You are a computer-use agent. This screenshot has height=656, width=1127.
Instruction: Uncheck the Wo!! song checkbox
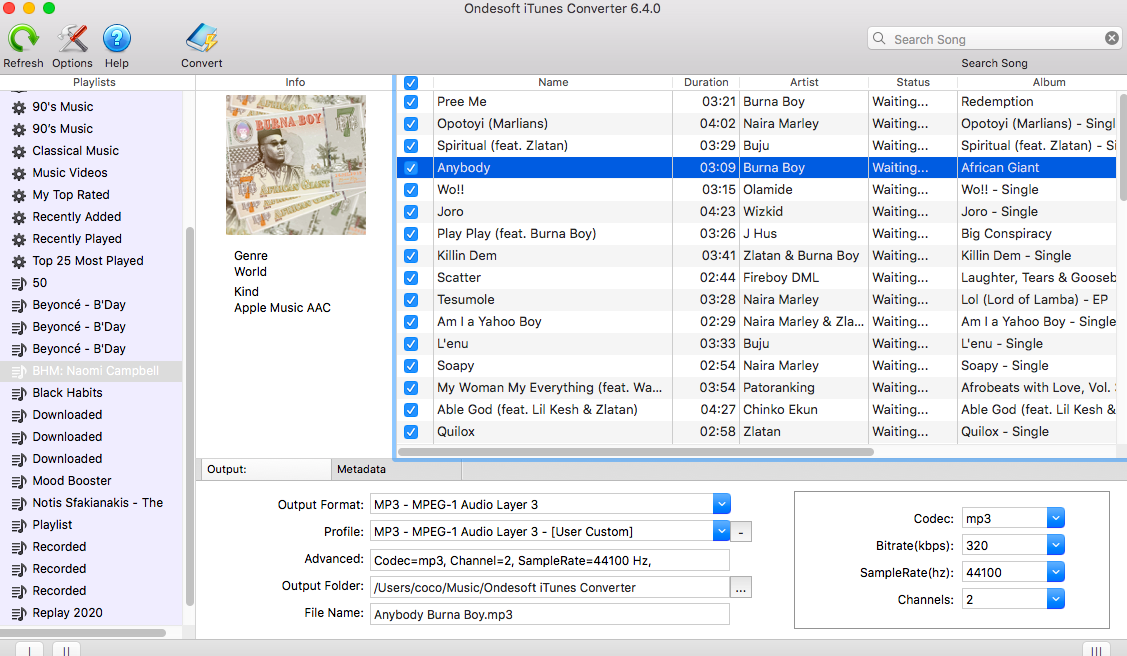pos(410,190)
